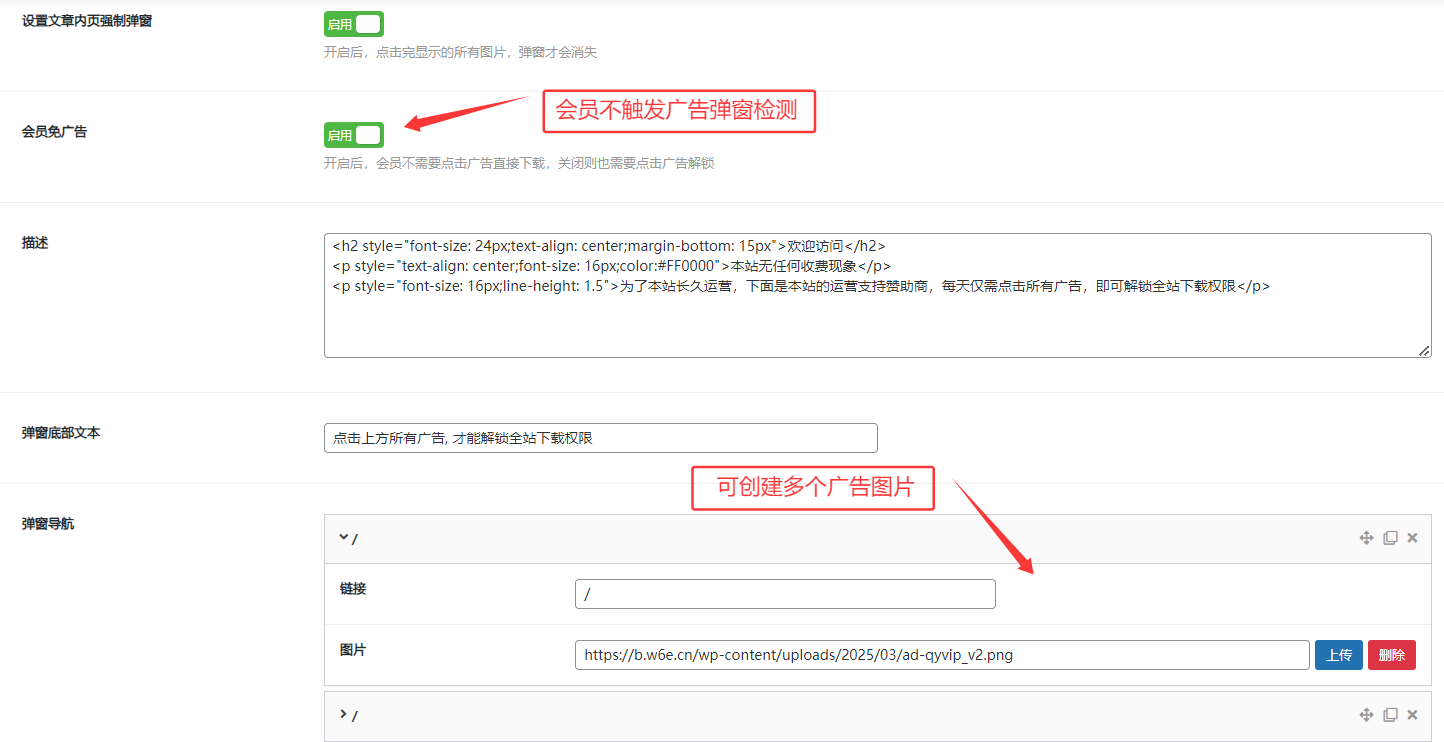Grab the resize handle of 描述 textarea
Image resolution: width=1444 pixels, height=742 pixels.
tap(1424, 350)
